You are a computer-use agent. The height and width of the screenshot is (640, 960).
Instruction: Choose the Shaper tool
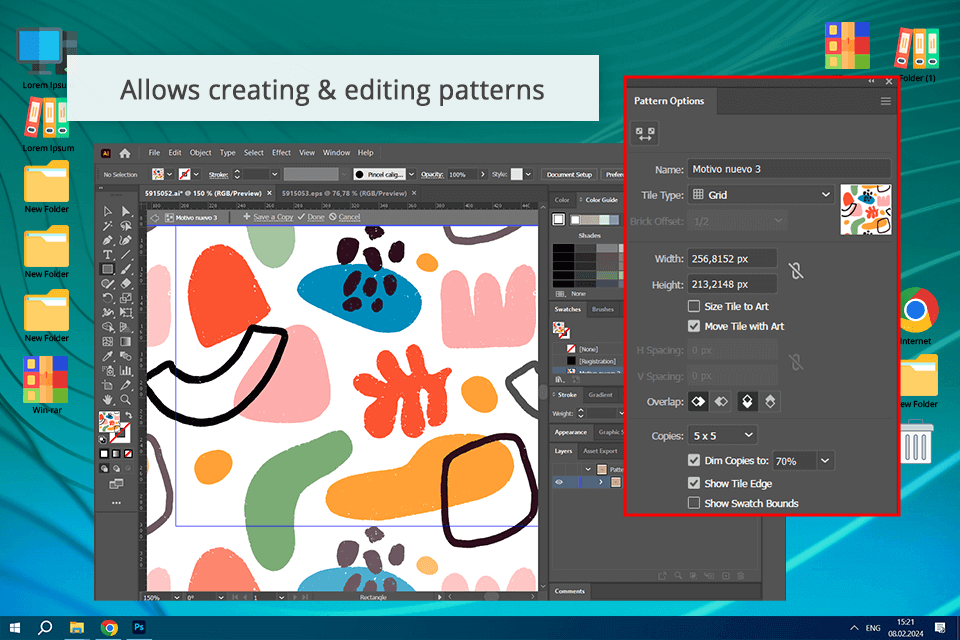108,284
